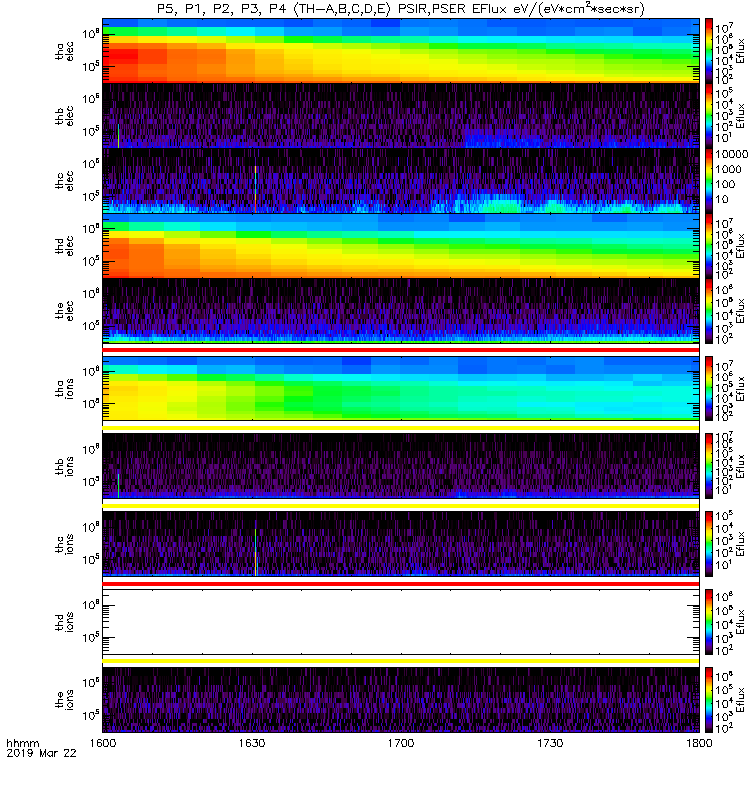Viewport: 750px width, 800px height.
Task: Click the 'hhmm' axis unit label
Action: click(23, 743)
